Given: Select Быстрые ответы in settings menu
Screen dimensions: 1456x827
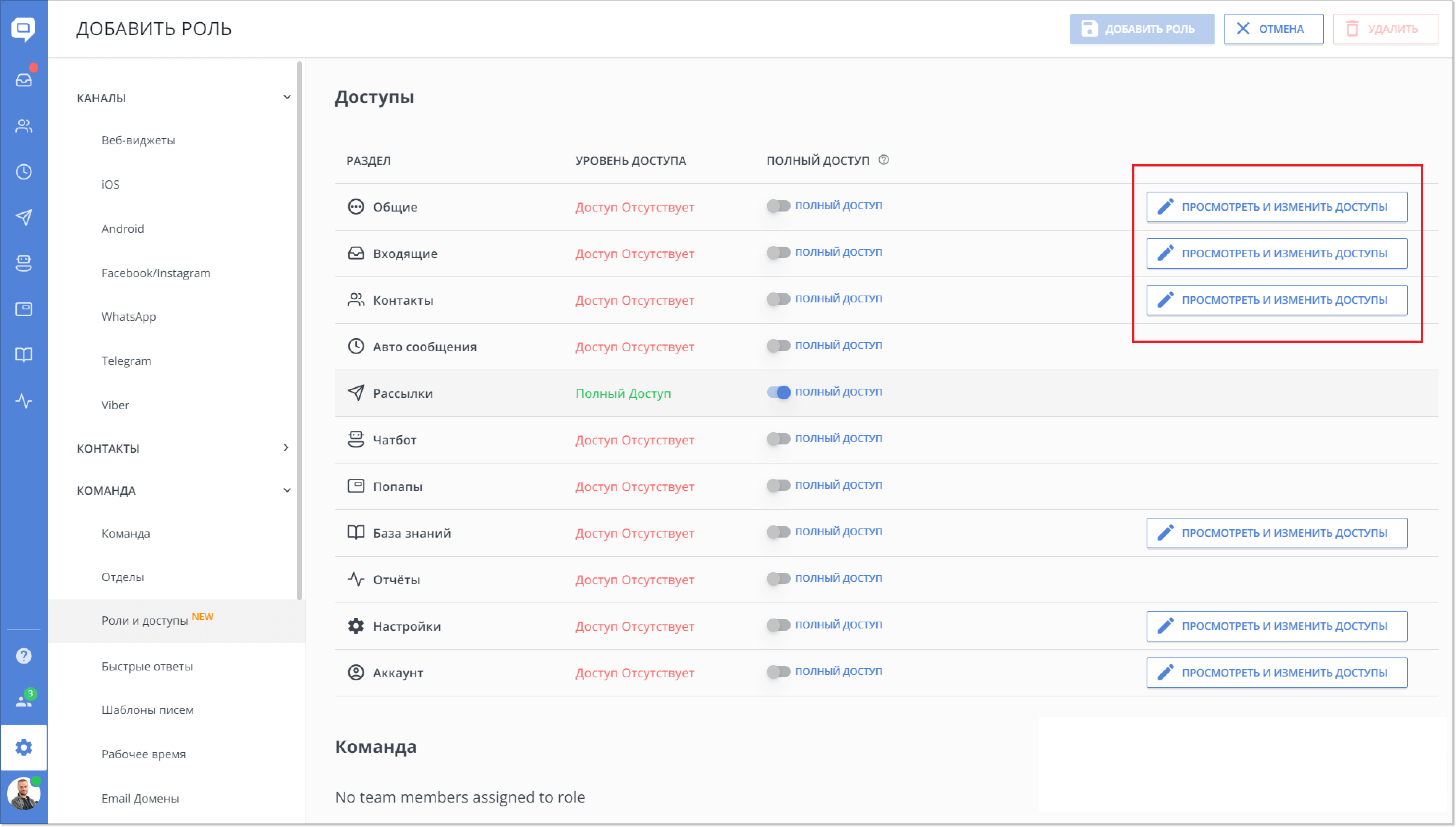Looking at the screenshot, I should coord(147,666).
